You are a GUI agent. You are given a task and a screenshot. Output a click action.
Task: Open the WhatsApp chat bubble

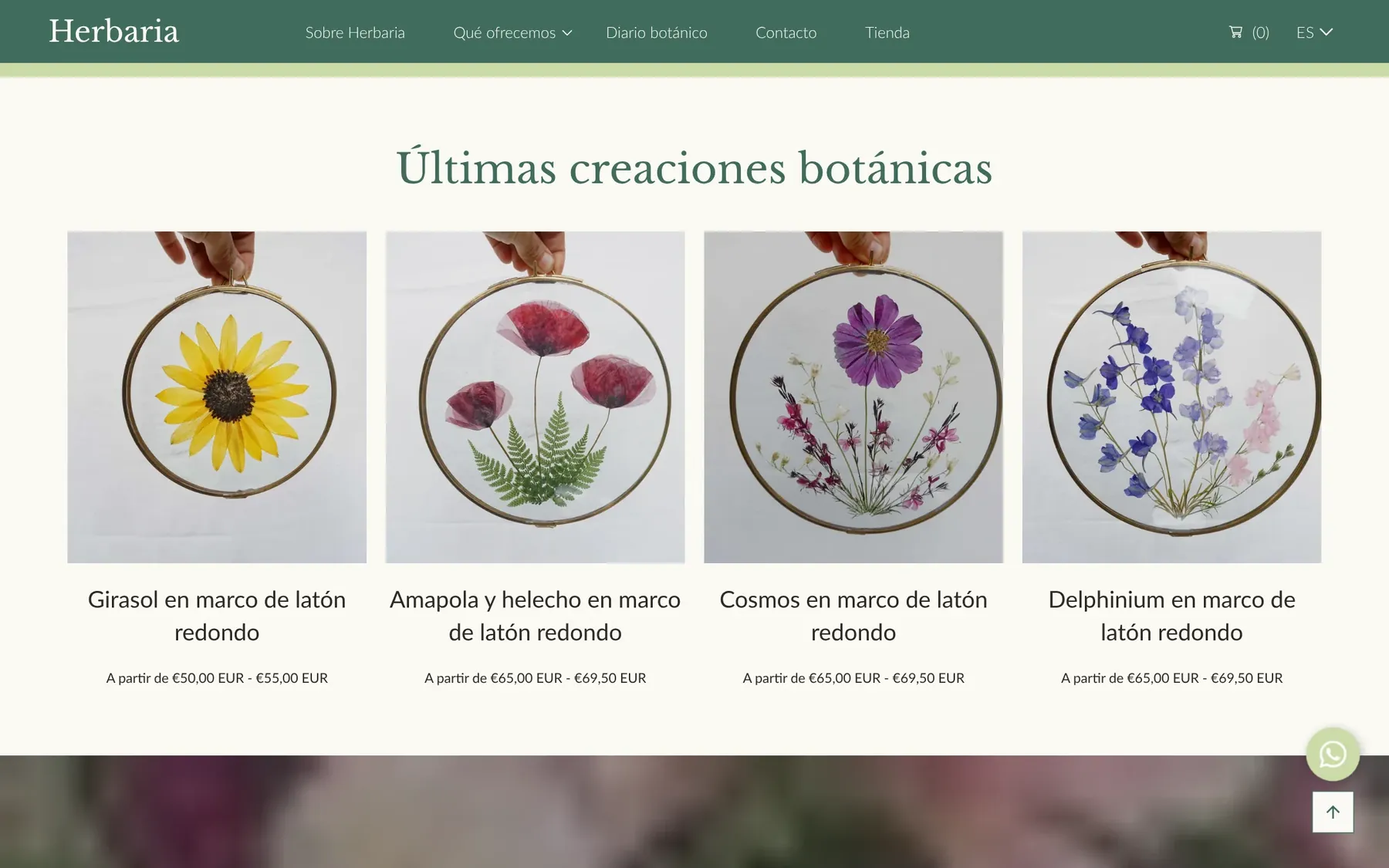(x=1333, y=754)
